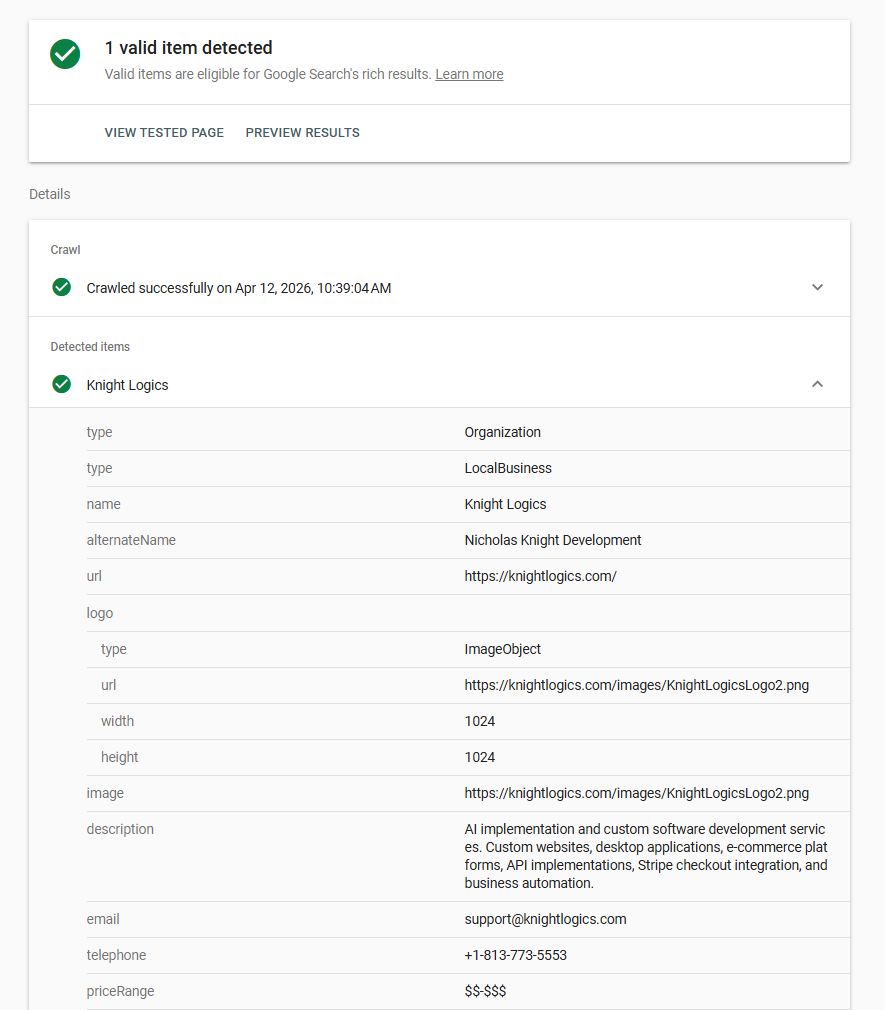885x1010 pixels.
Task: Click the PREVIEW RESULTS button
Action: pos(302,132)
